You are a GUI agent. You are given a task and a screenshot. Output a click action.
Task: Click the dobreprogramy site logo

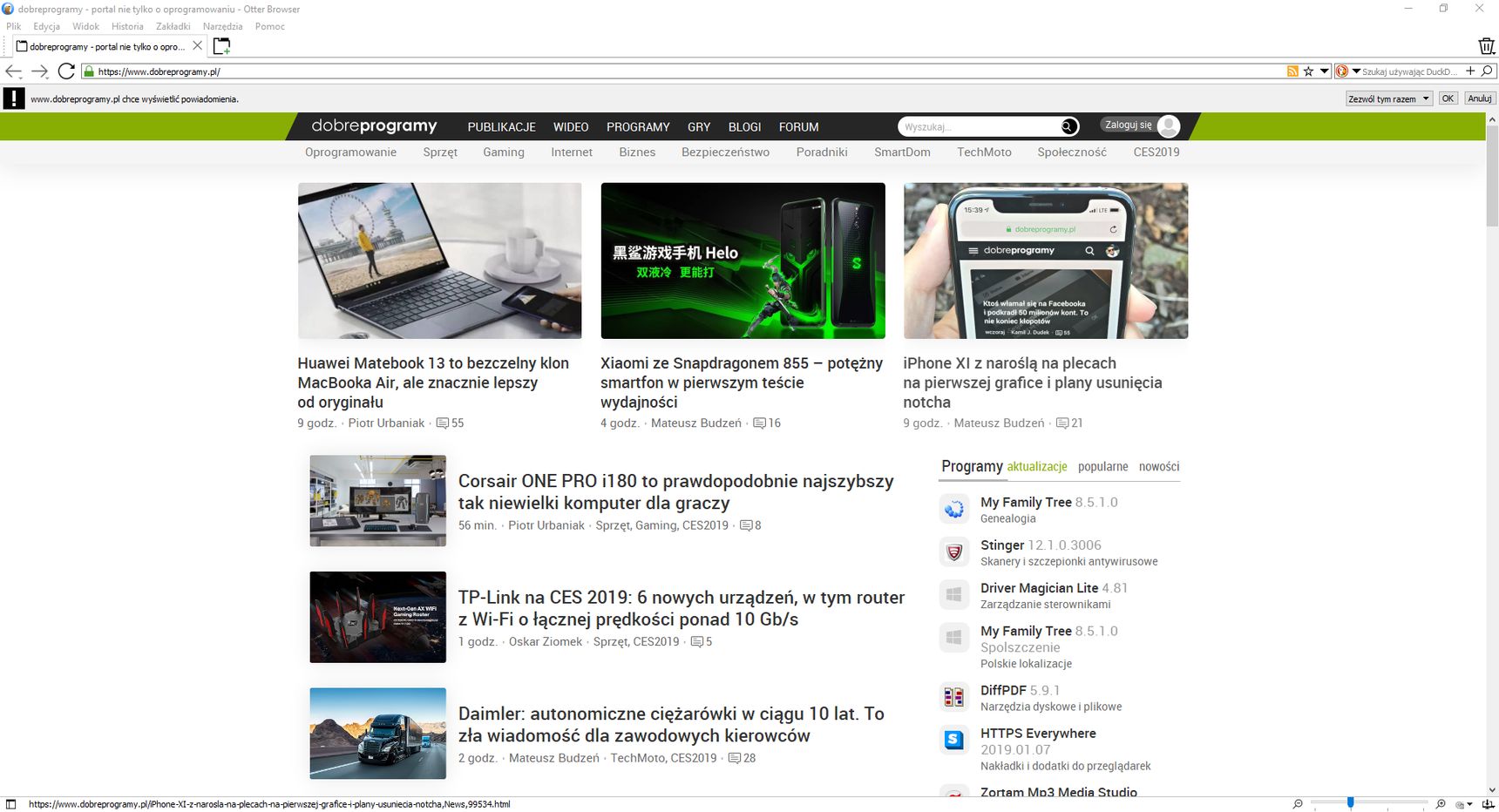coord(374,125)
